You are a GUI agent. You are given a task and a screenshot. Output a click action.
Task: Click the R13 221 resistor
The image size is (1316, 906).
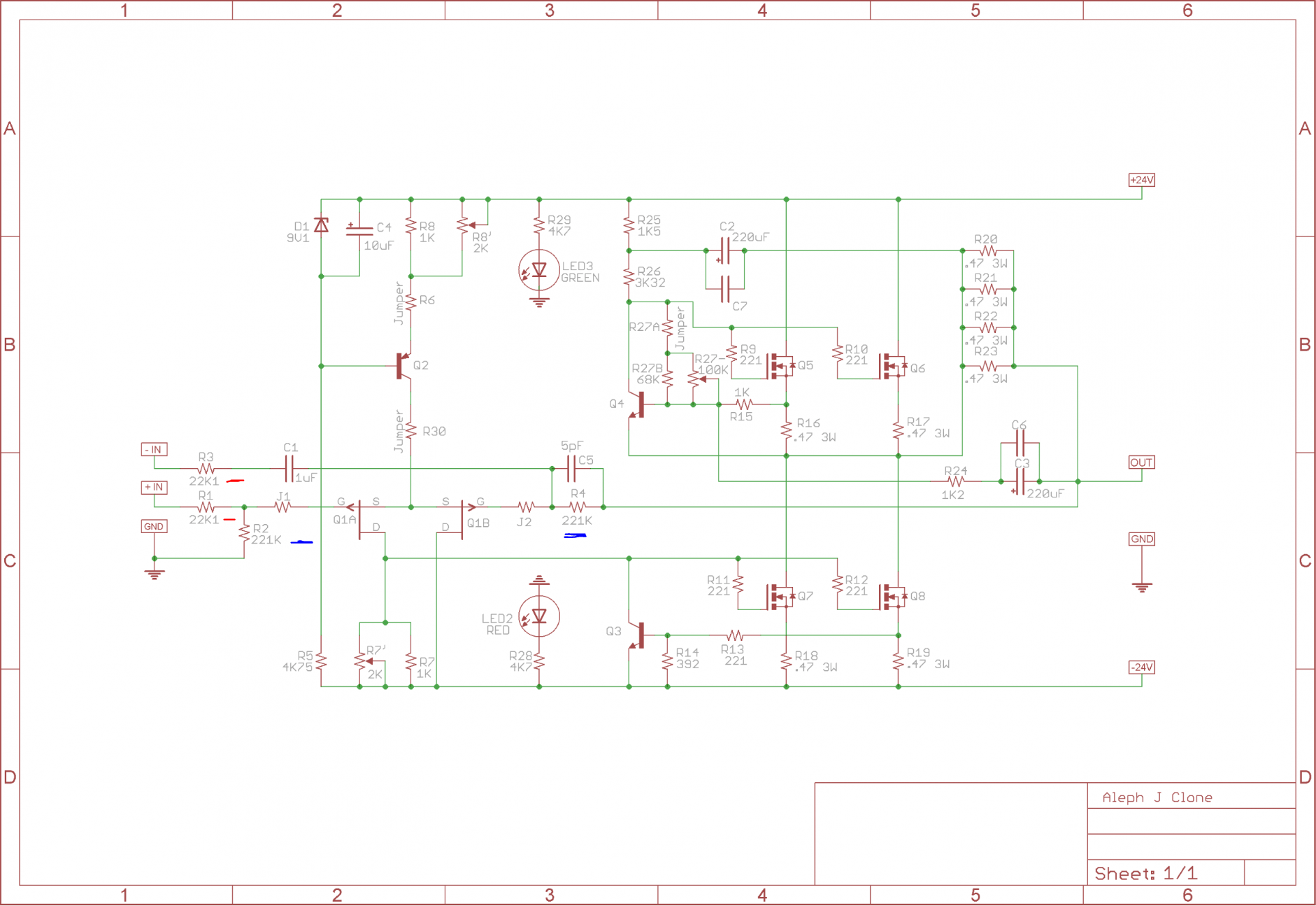[734, 635]
